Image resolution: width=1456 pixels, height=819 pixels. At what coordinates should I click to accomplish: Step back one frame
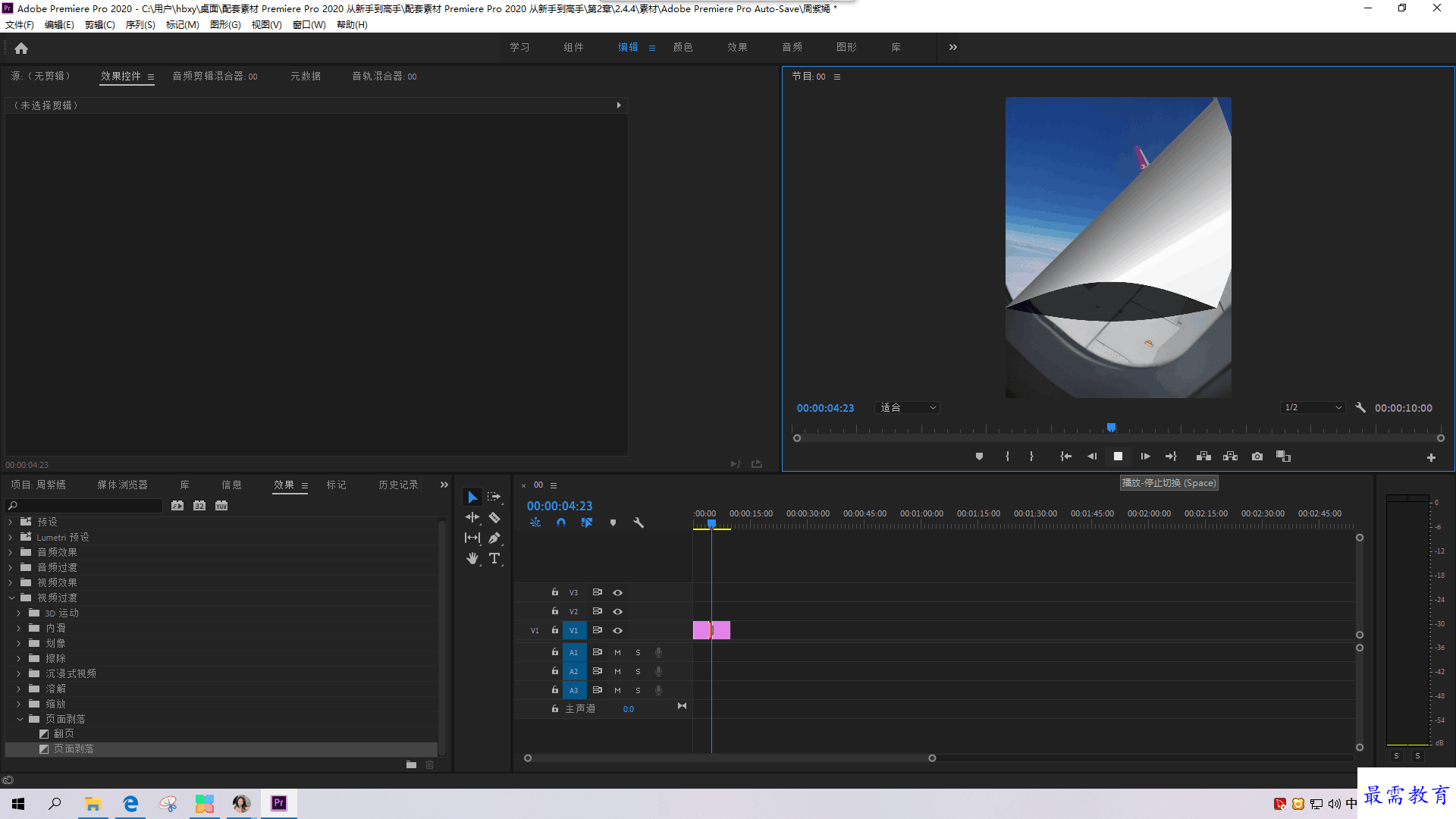click(1092, 457)
